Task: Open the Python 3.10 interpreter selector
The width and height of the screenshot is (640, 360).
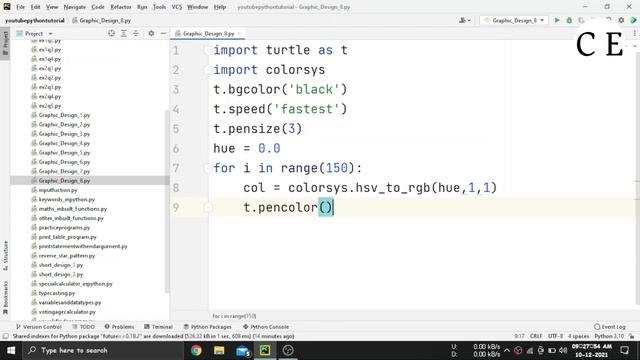Action: (609, 336)
